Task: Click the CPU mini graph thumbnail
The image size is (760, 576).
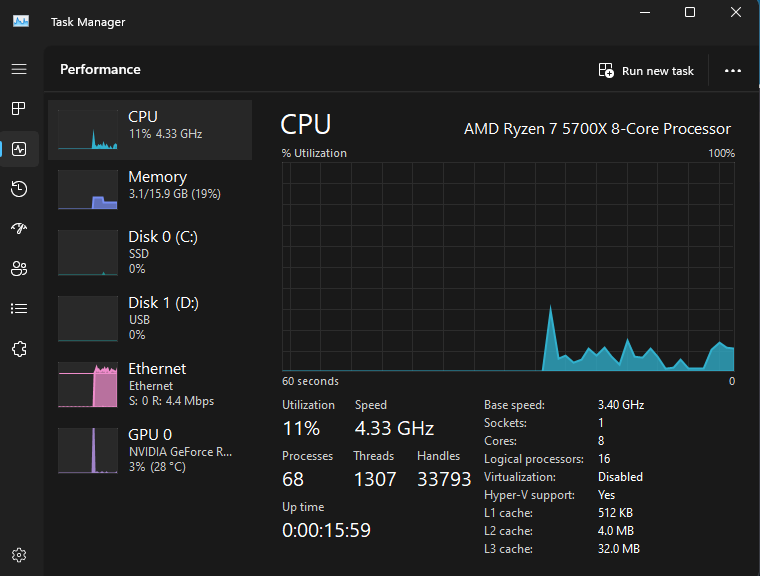Action: pos(88,129)
